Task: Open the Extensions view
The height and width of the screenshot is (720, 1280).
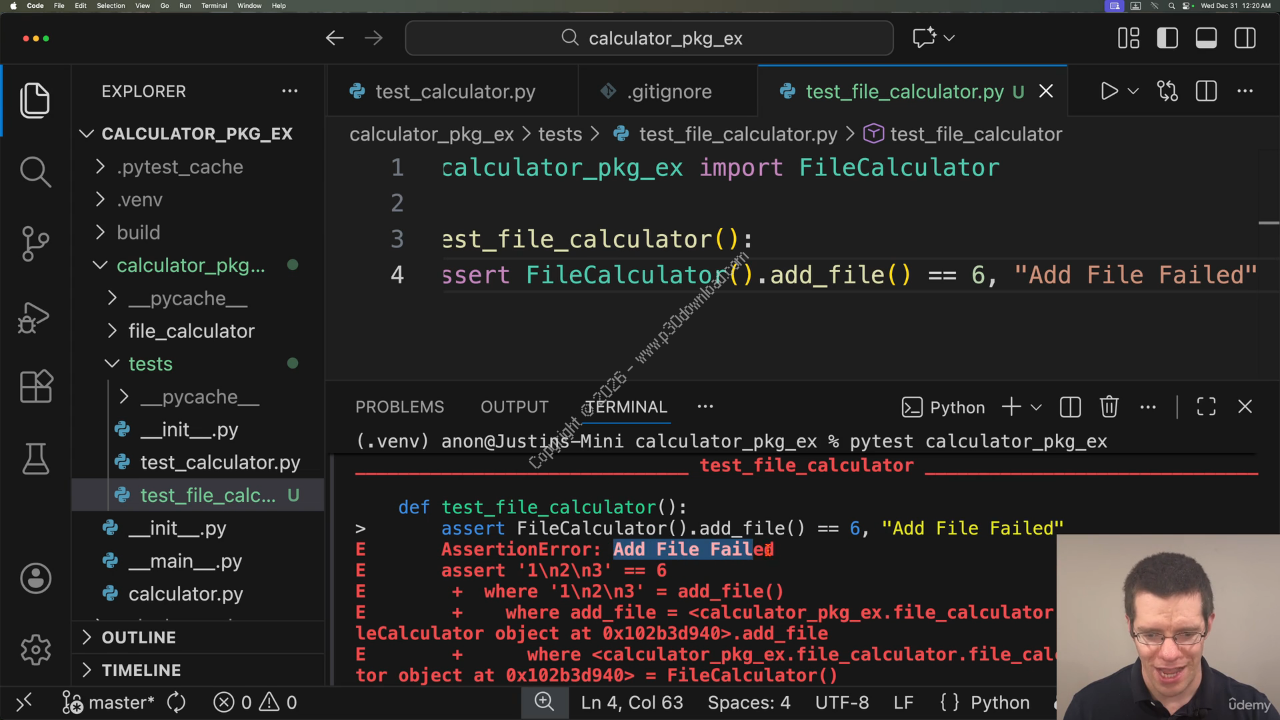Action: click(35, 387)
